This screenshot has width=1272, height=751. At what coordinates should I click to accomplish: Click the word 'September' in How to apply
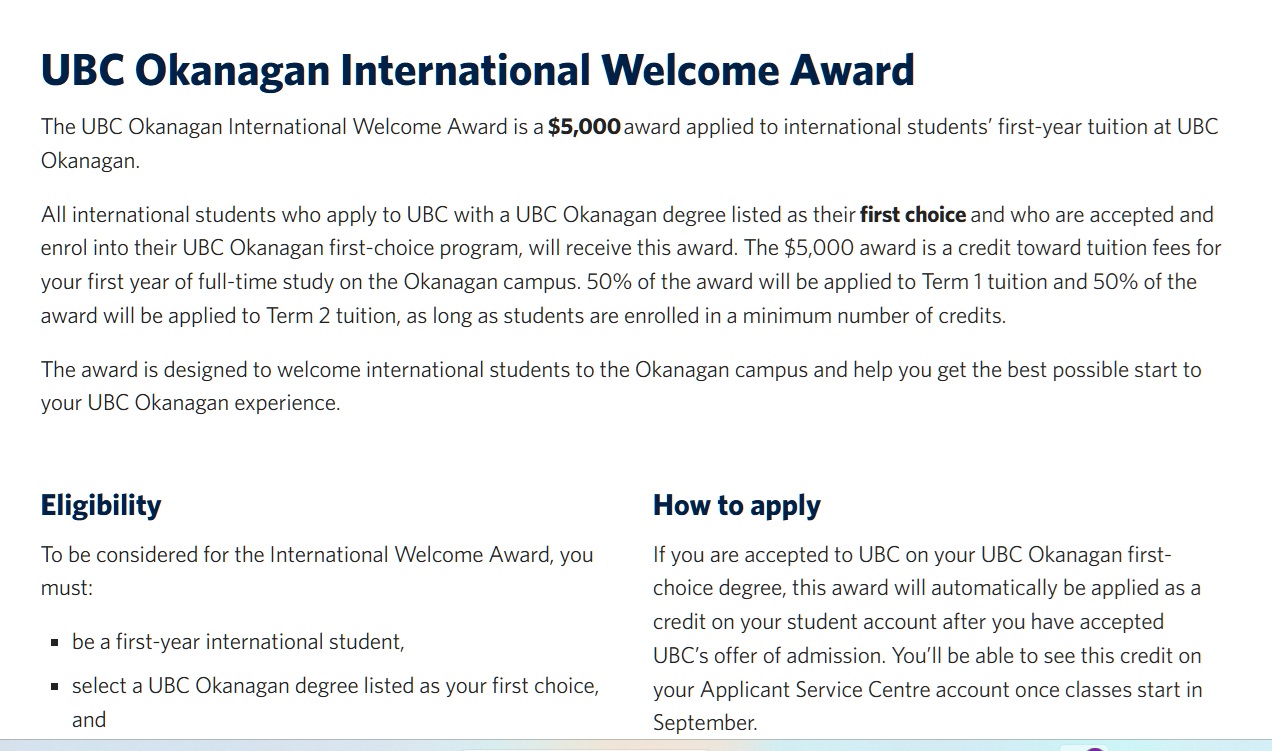(704, 723)
